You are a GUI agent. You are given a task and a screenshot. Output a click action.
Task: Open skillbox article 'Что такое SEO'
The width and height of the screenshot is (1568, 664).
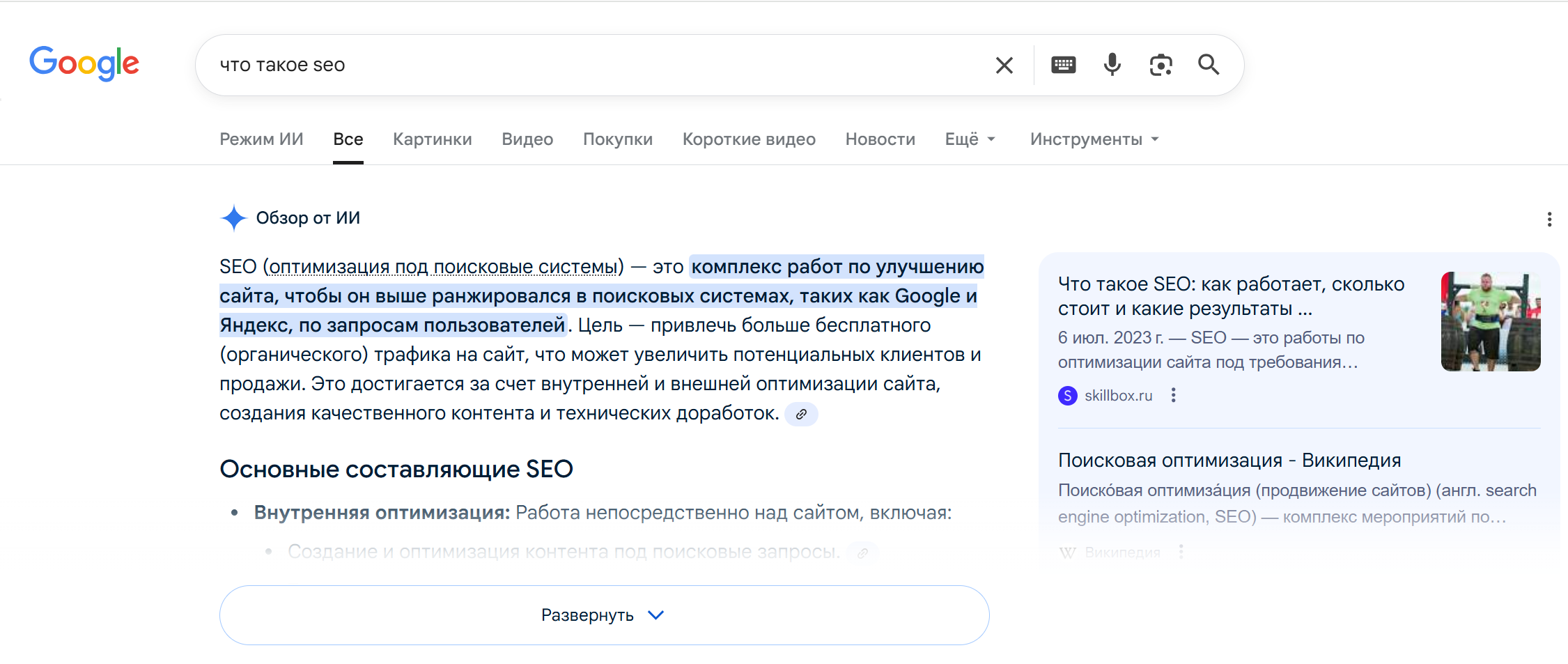coord(1231,296)
